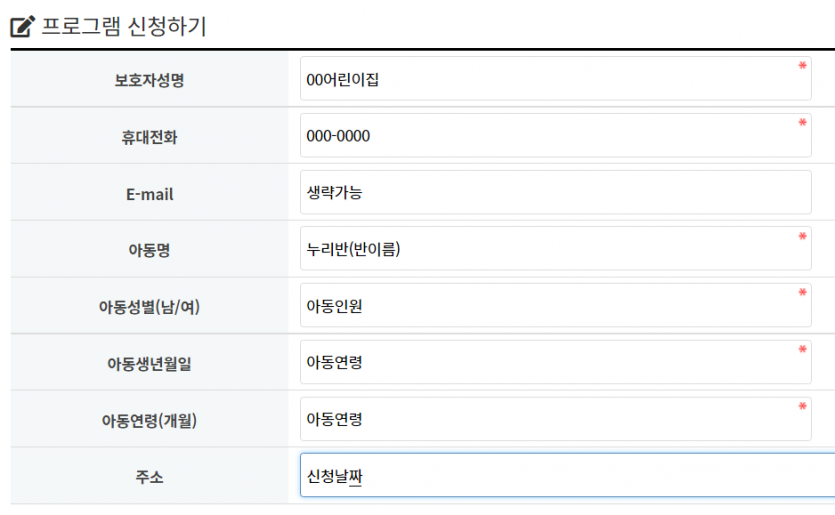The height and width of the screenshot is (515, 835).
Task: Click the red asterisk in 아동연령(개월) field
Action: pyautogui.click(x=802, y=406)
